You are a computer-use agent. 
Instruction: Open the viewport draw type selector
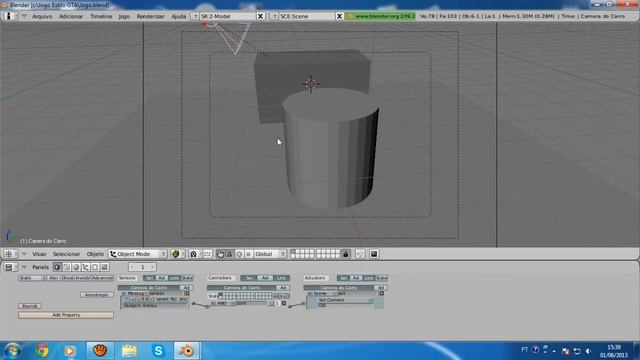coord(177,254)
